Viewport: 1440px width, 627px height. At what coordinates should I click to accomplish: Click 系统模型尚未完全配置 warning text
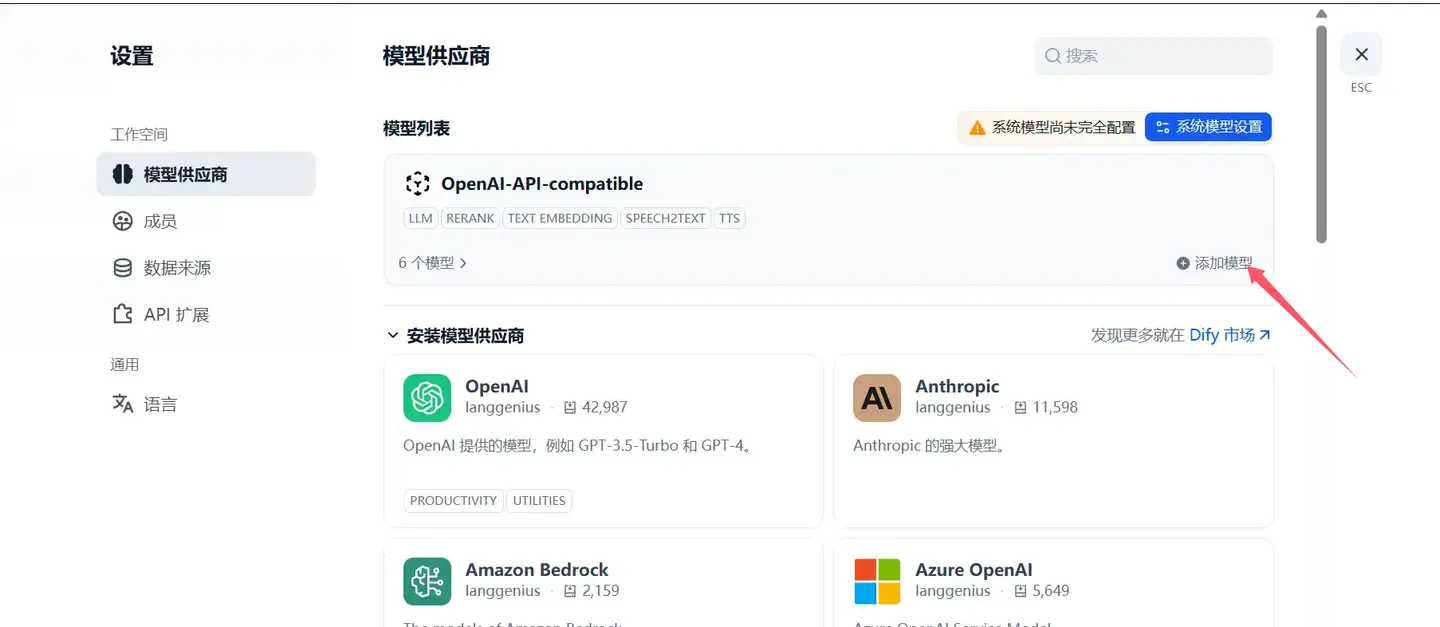(1063, 128)
